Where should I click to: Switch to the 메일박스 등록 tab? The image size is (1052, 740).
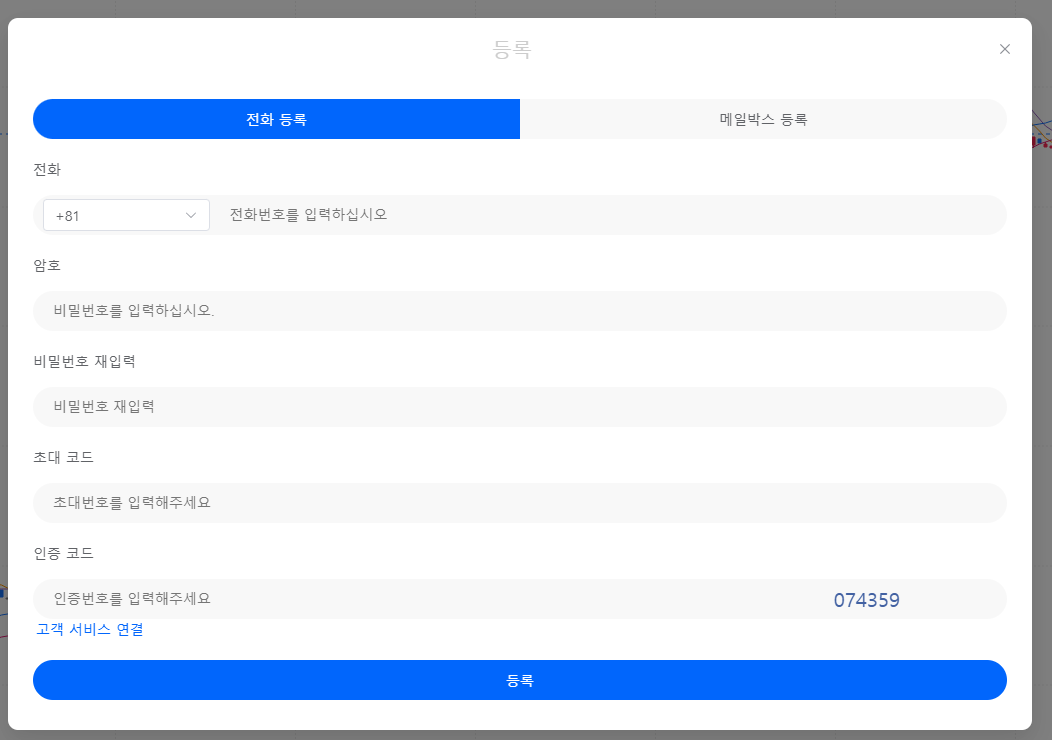coord(763,119)
